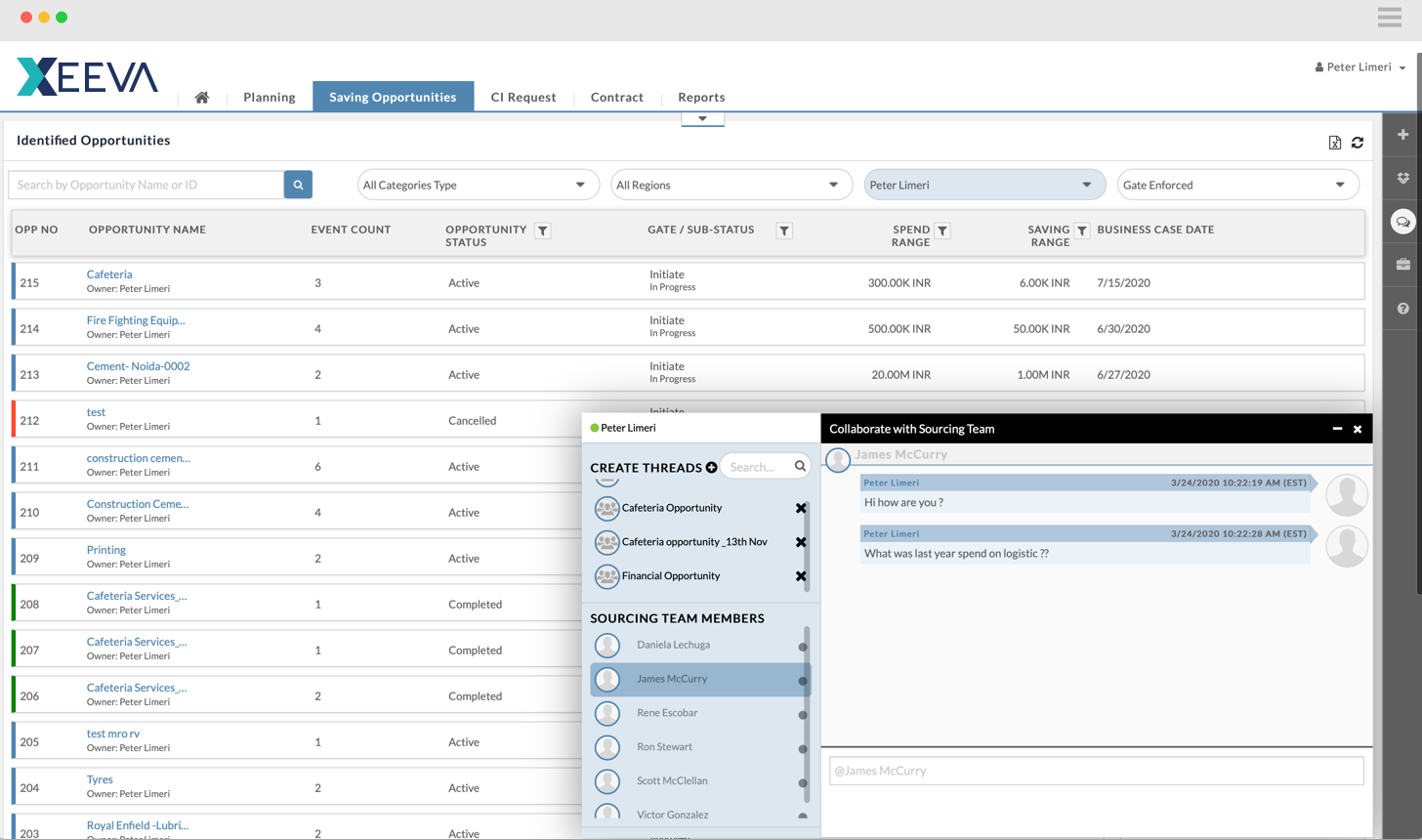Image resolution: width=1422 pixels, height=840 pixels.
Task: Open the test mro rv opportunity
Action: (x=113, y=734)
